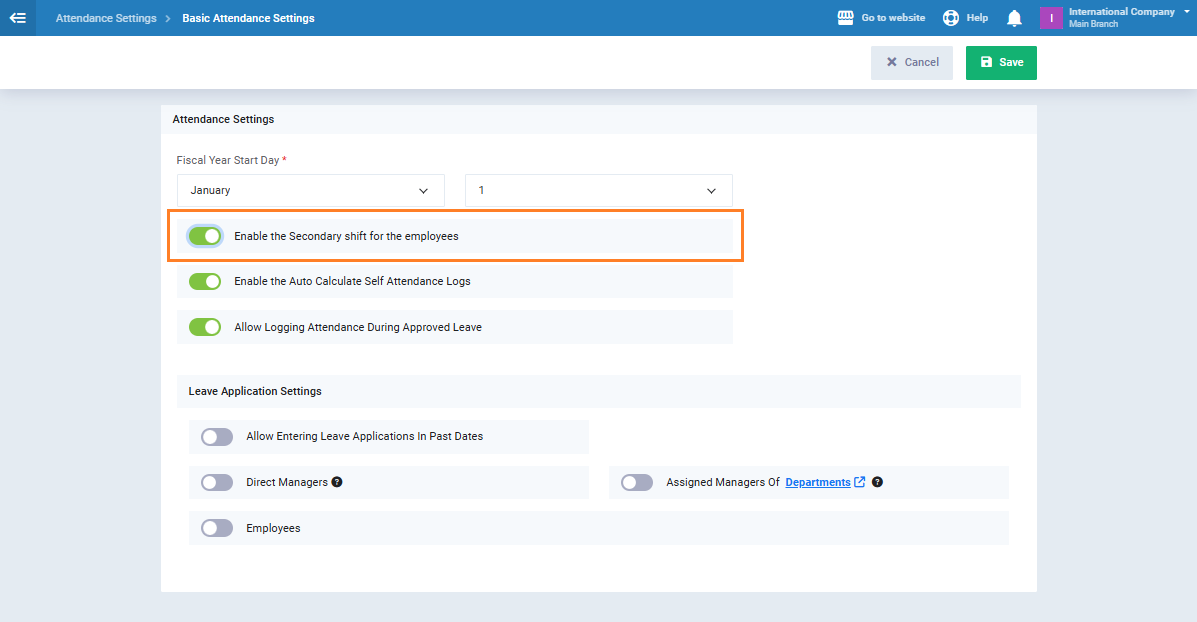Click the Assigned Managers help tooltip icon
The width and height of the screenshot is (1197, 622).
[x=877, y=482]
